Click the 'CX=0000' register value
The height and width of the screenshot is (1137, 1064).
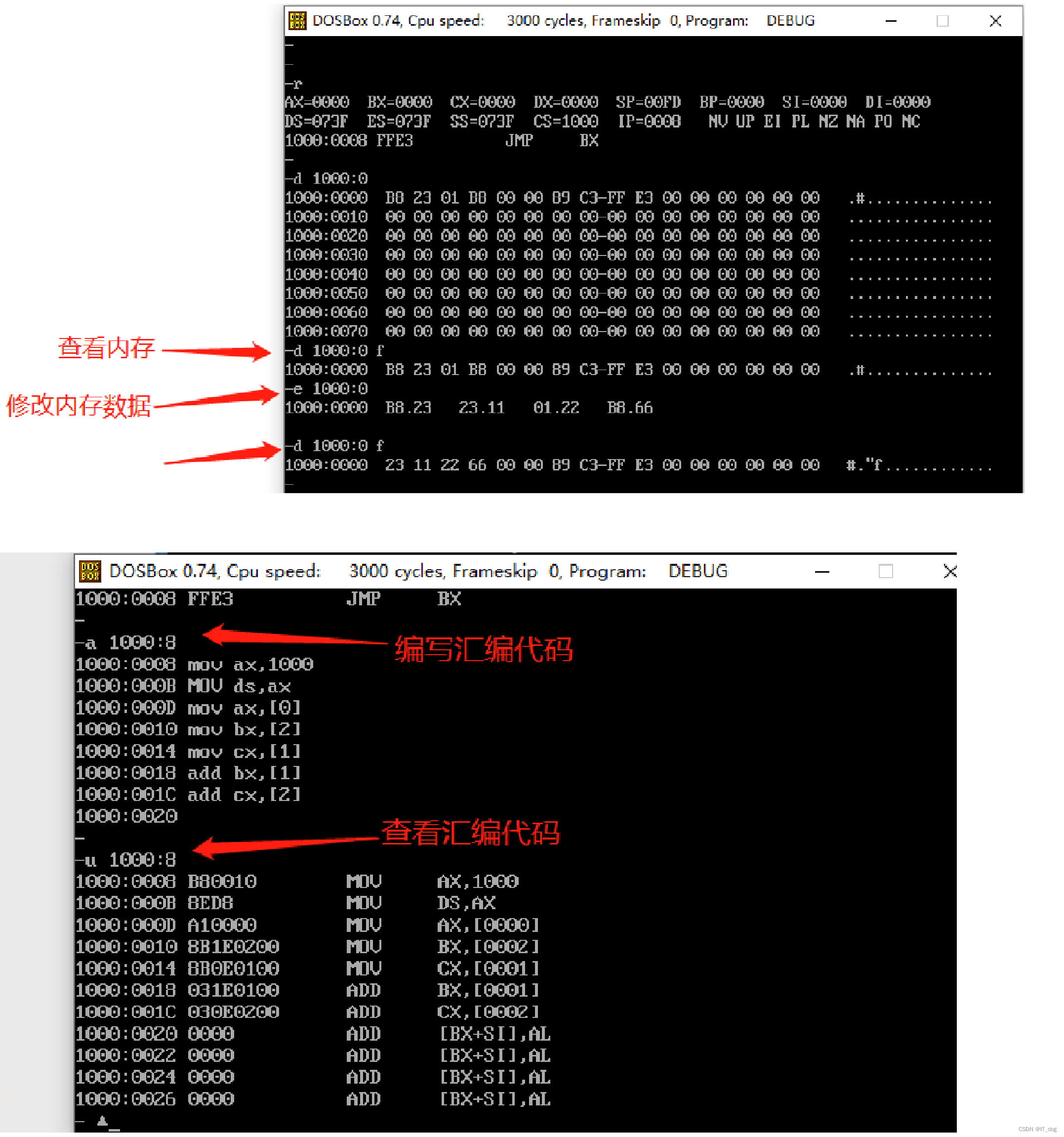point(483,102)
